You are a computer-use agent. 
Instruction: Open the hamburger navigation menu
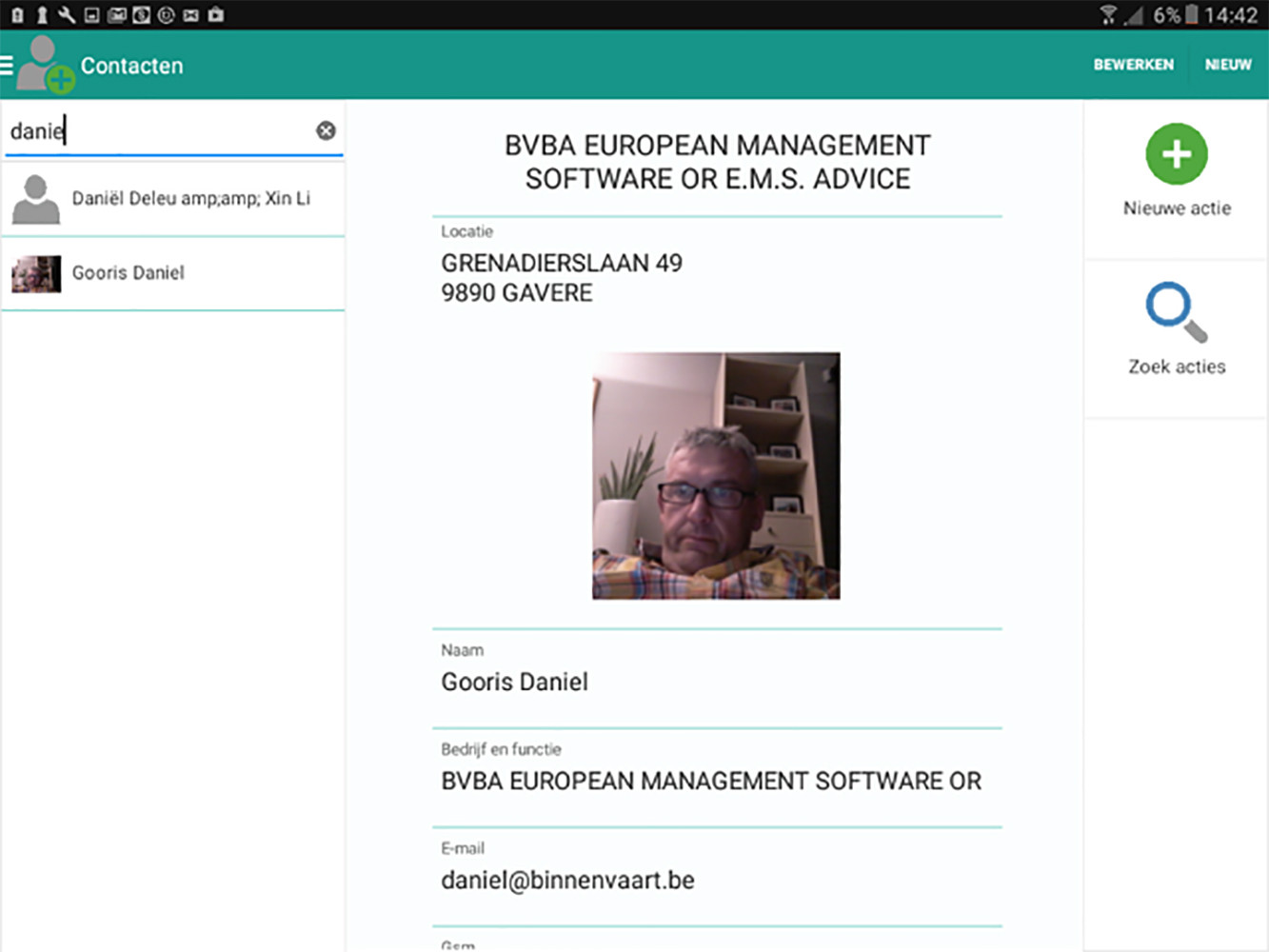pyautogui.click(x=6, y=65)
